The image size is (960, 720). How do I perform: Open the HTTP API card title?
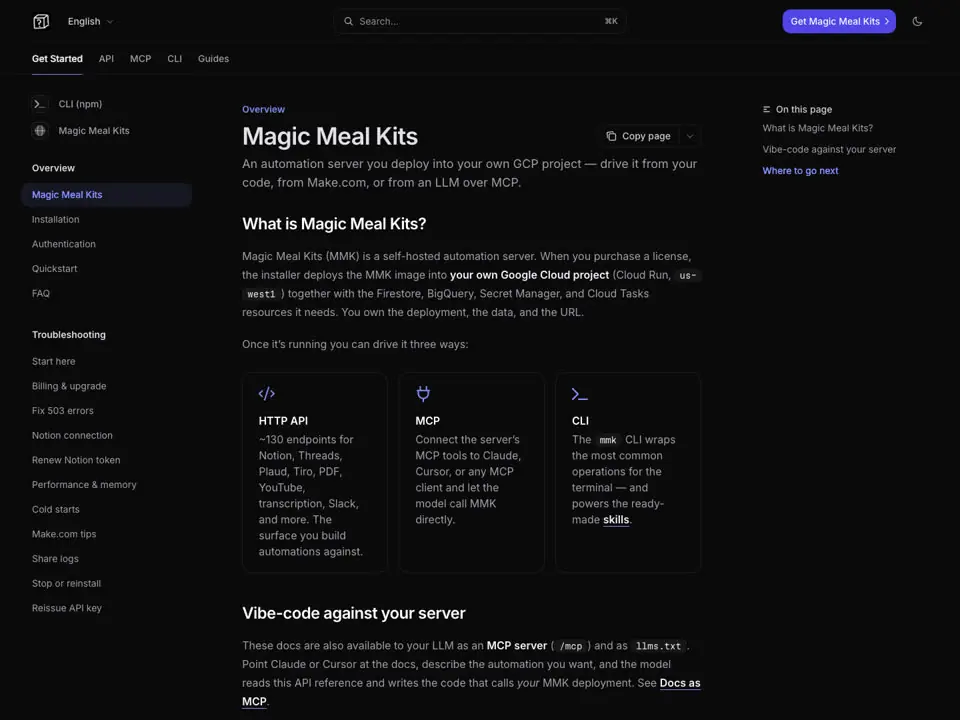pos(283,421)
